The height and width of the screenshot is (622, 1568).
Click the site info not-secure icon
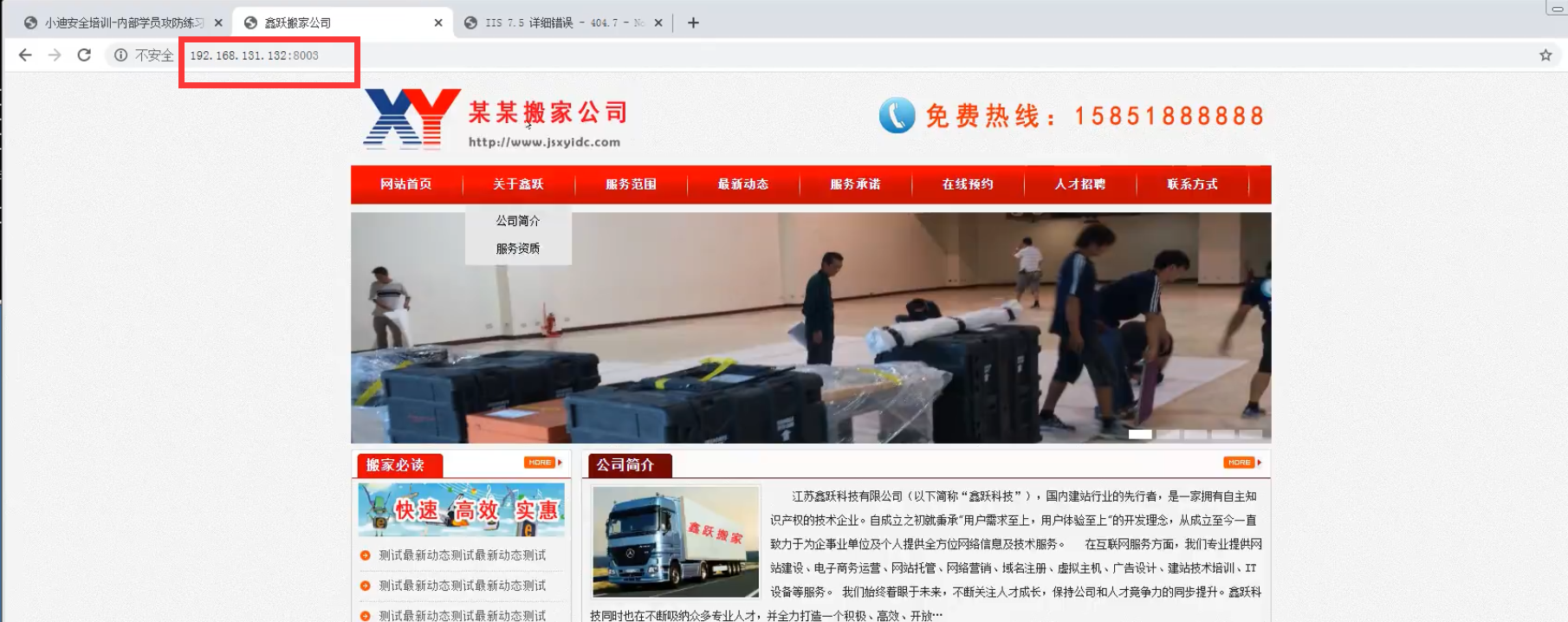point(120,55)
